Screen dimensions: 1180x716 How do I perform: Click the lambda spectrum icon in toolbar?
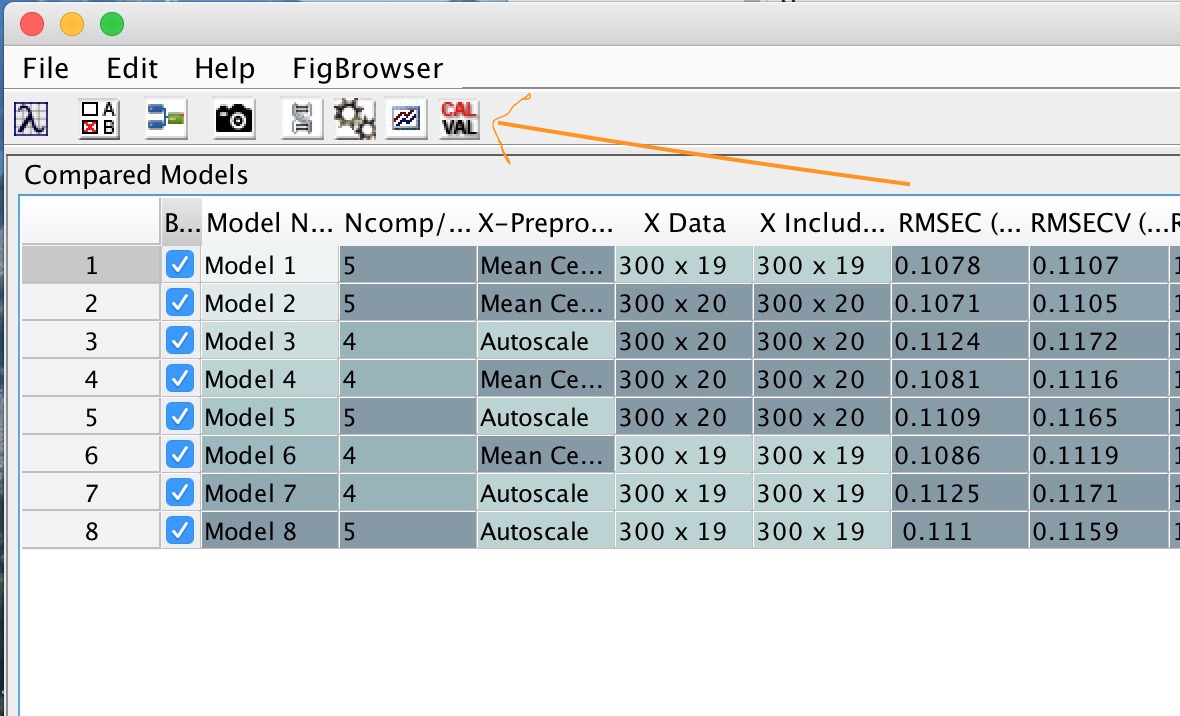31,119
